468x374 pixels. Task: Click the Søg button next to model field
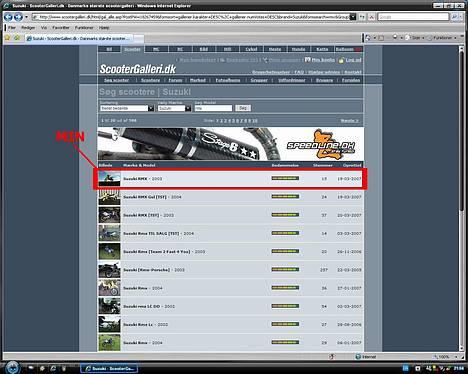[x=243, y=108]
